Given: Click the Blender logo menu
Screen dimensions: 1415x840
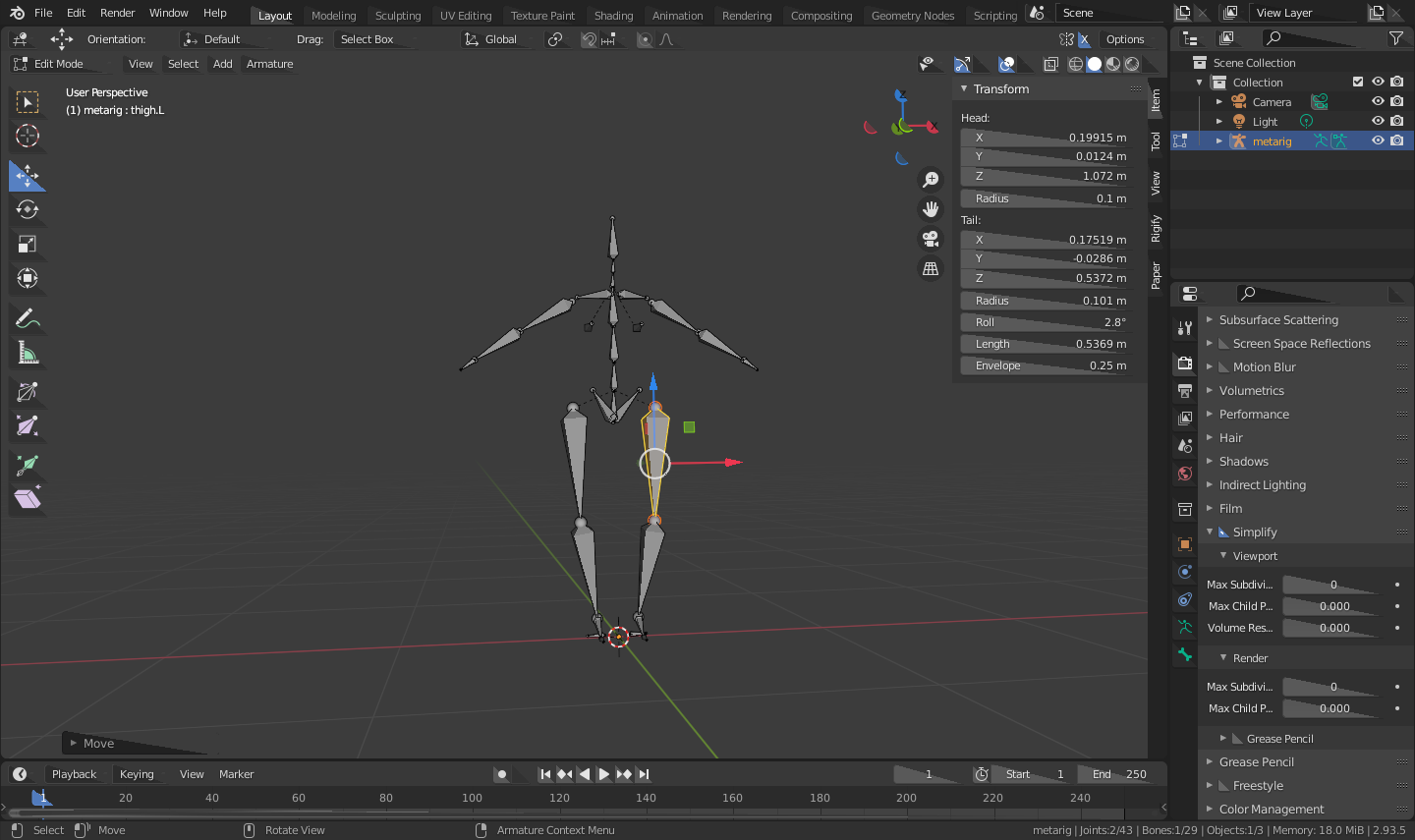Looking at the screenshot, I should (x=17, y=13).
